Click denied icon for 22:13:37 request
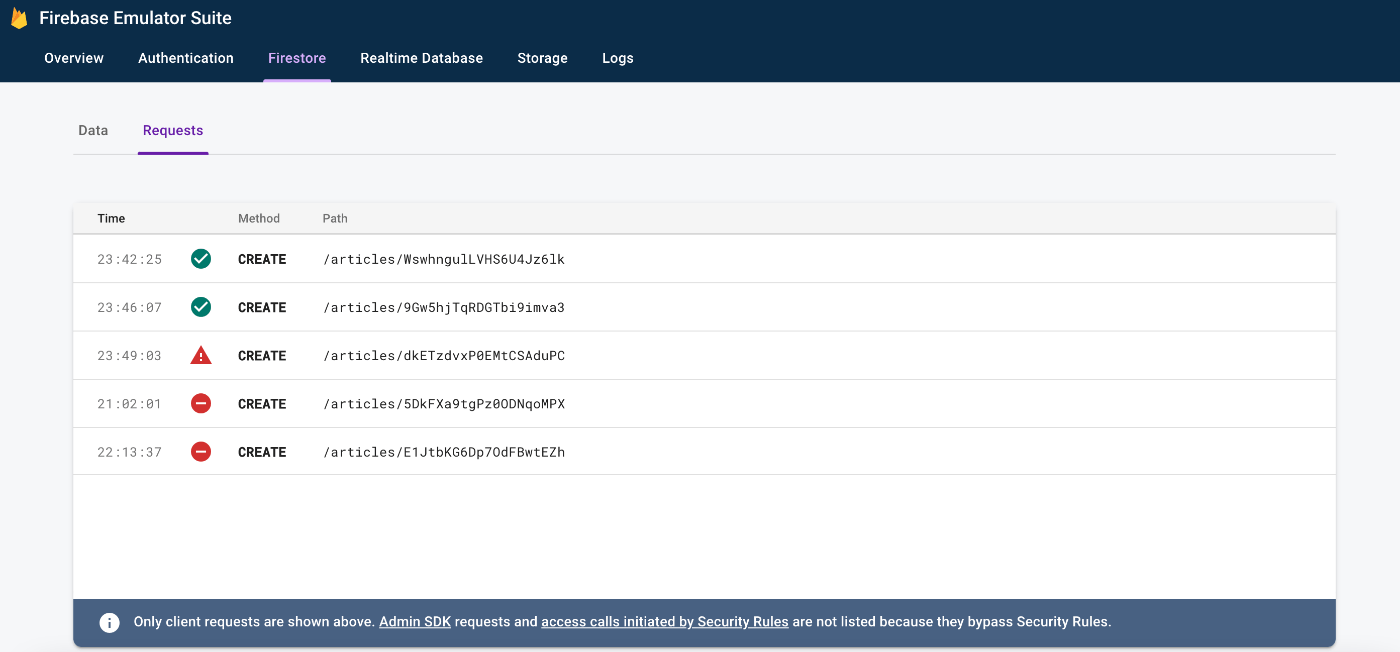Image resolution: width=1400 pixels, height=652 pixels. [x=201, y=452]
